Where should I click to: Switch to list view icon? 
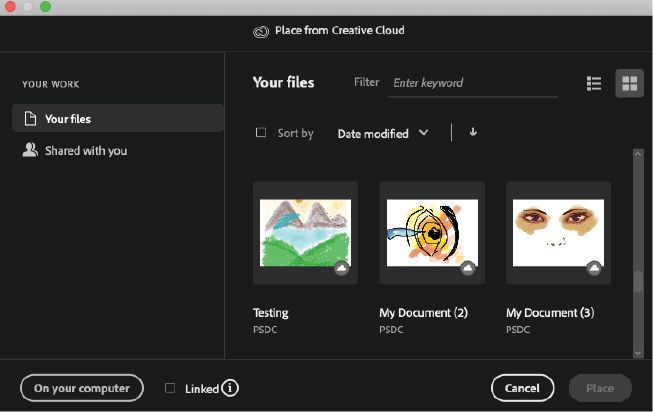pyautogui.click(x=594, y=84)
